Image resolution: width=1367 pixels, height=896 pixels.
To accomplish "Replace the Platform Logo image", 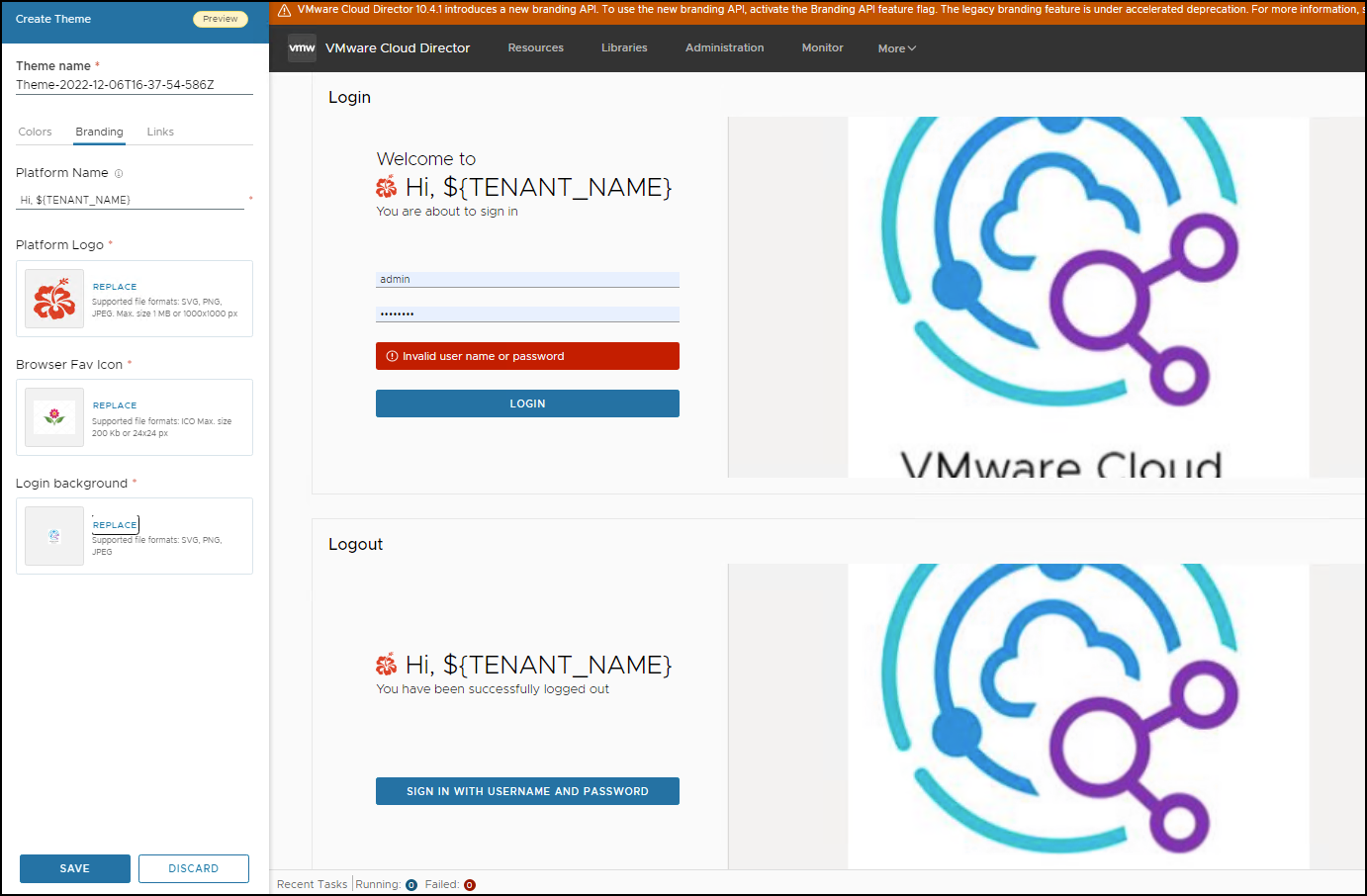I will tap(115, 287).
